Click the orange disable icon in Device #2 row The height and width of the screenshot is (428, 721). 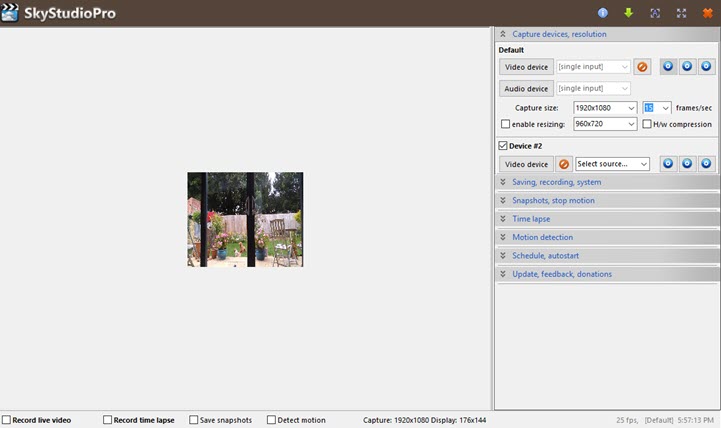[564, 164]
